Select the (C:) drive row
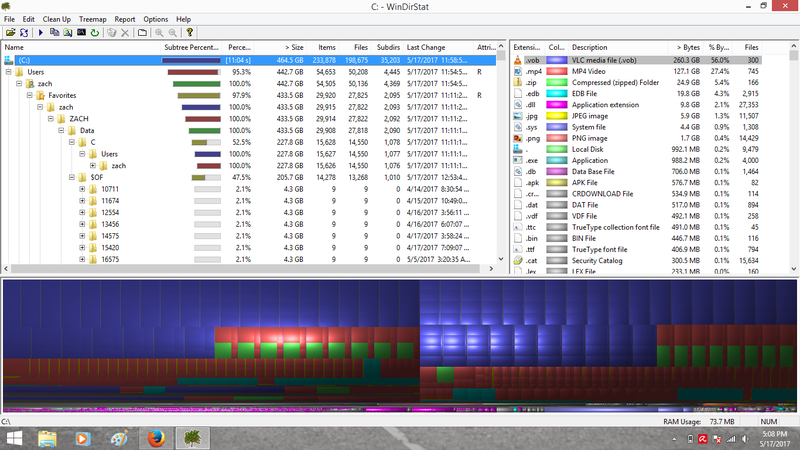This screenshot has width=800, height=450. pos(249,60)
